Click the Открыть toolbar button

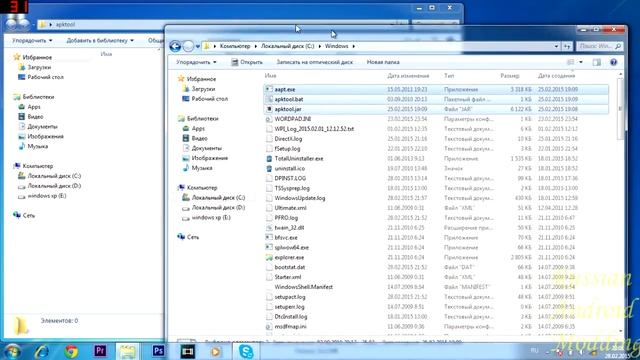(247, 62)
